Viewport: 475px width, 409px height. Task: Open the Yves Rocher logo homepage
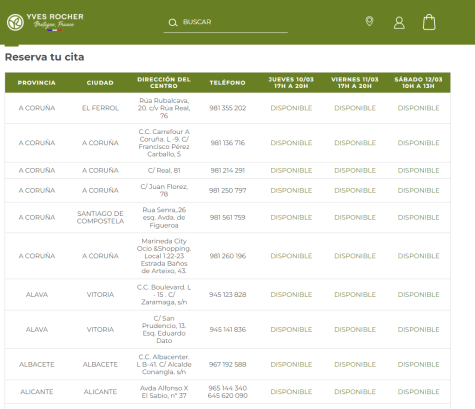(x=45, y=22)
